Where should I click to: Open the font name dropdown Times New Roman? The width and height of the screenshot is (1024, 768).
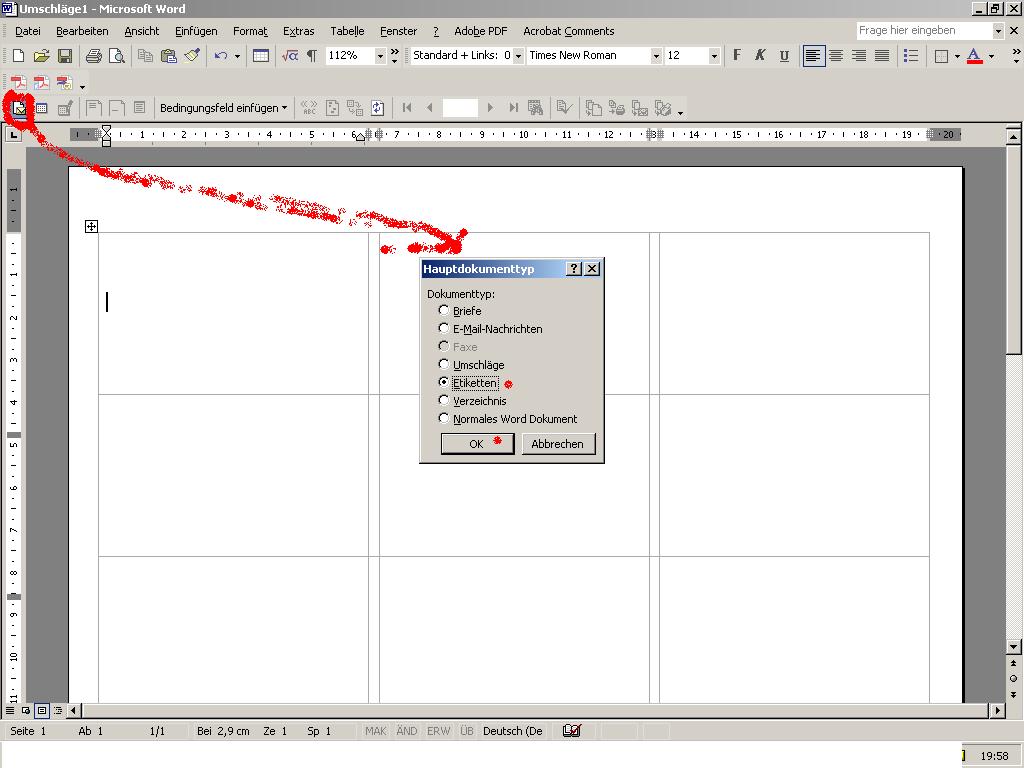[x=656, y=56]
